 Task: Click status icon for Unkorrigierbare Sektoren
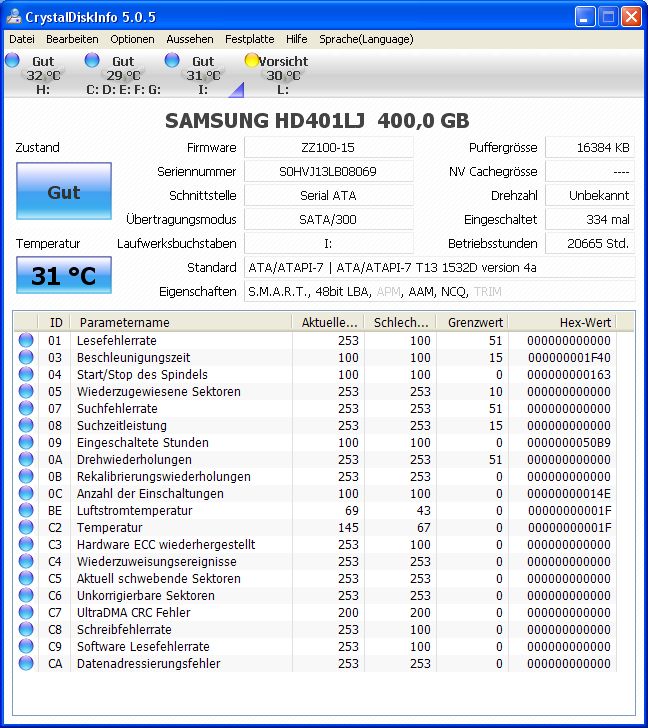(26, 595)
